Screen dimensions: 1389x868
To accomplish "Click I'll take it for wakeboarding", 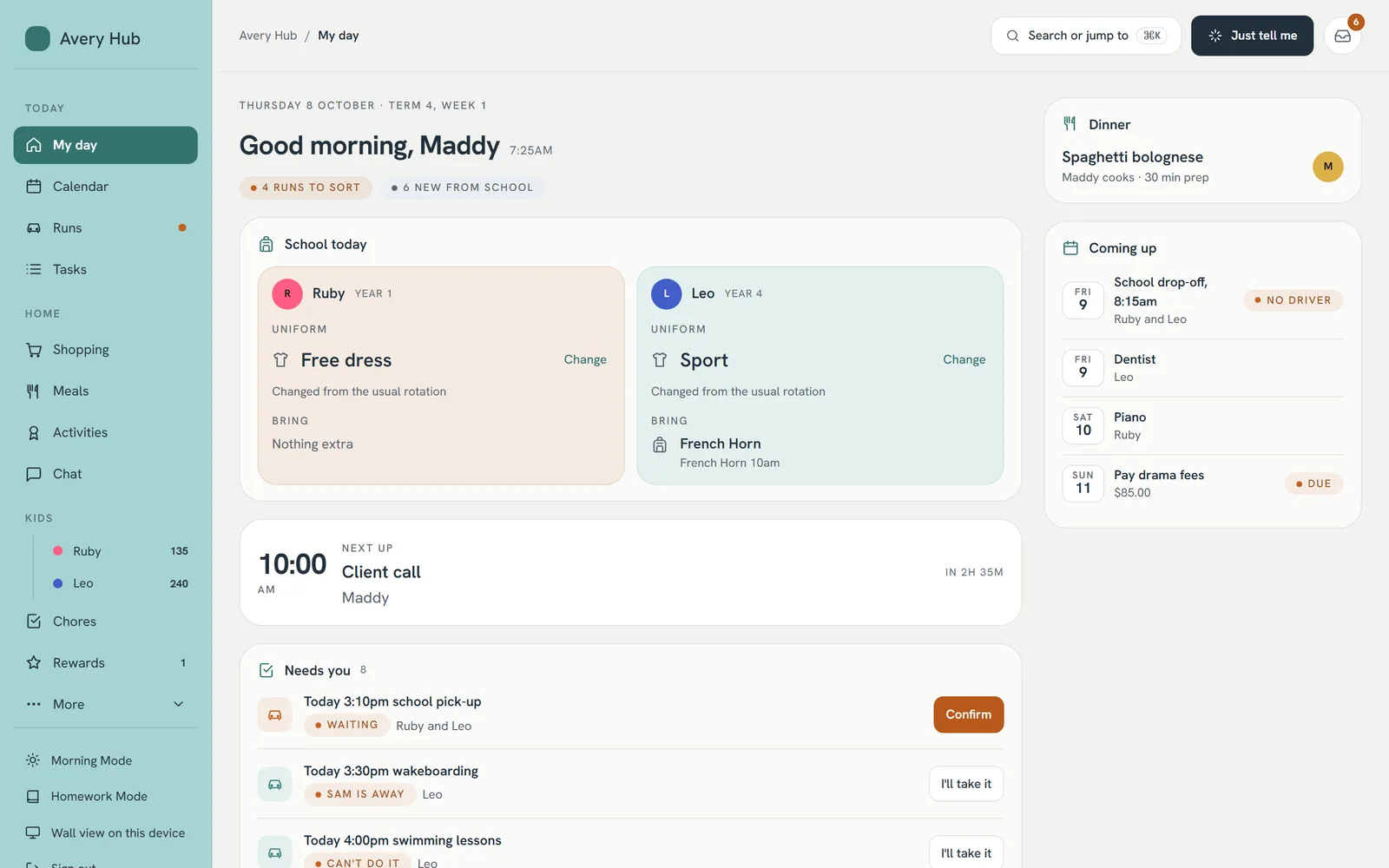I will point(966,784).
